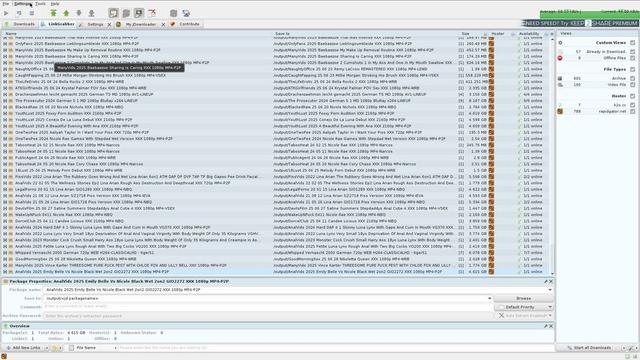Click the Start all Downloads button
Image resolution: width=640 pixels, height=360 pixels.
pos(589,348)
